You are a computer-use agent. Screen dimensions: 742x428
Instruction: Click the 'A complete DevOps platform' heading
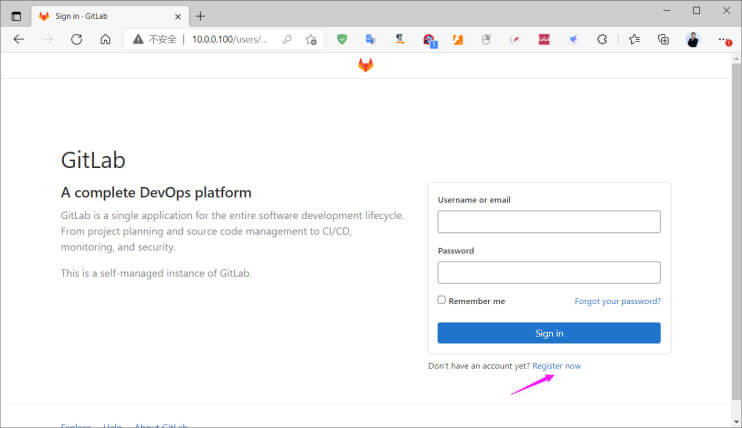pyautogui.click(x=156, y=193)
